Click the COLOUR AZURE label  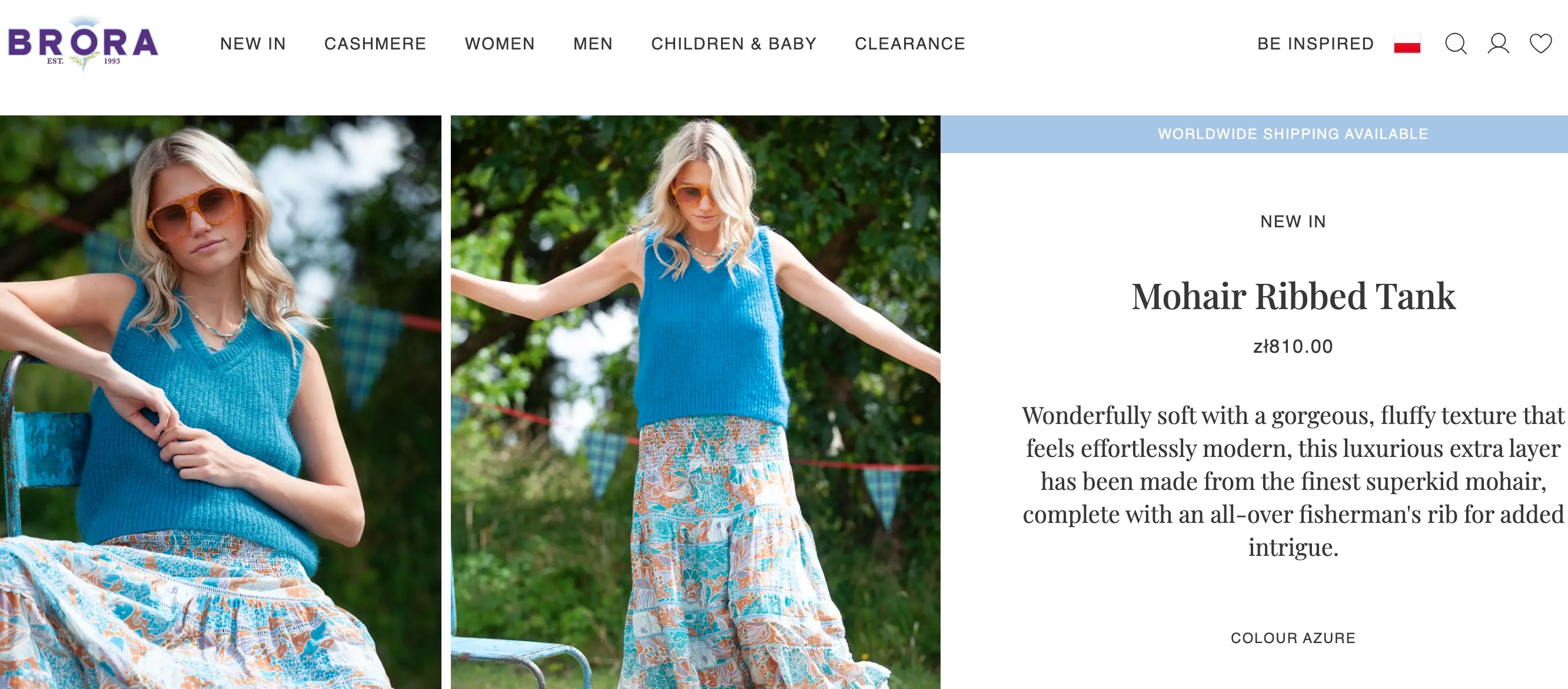1293,638
